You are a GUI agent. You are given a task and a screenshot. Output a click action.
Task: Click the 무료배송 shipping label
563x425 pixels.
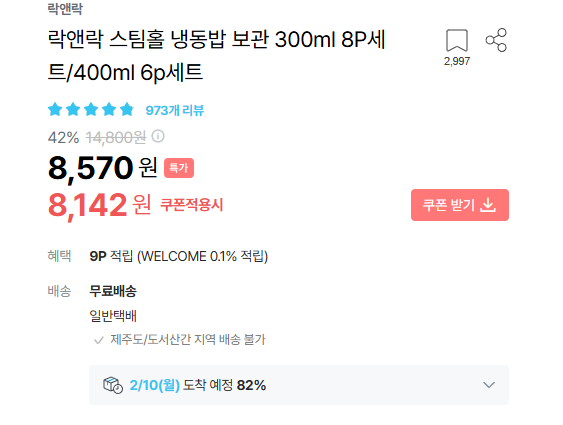click(113, 291)
